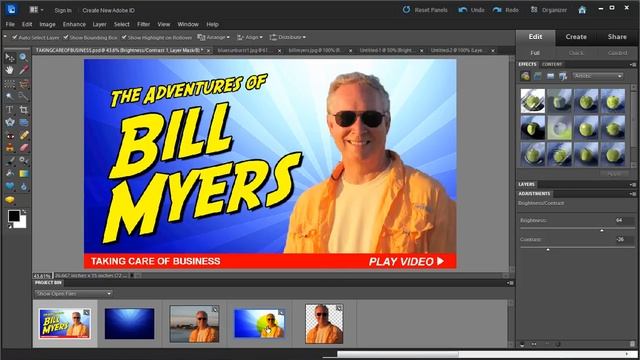Open the Show Open Files dropdown
This screenshot has width=640, height=360.
[x=73, y=293]
